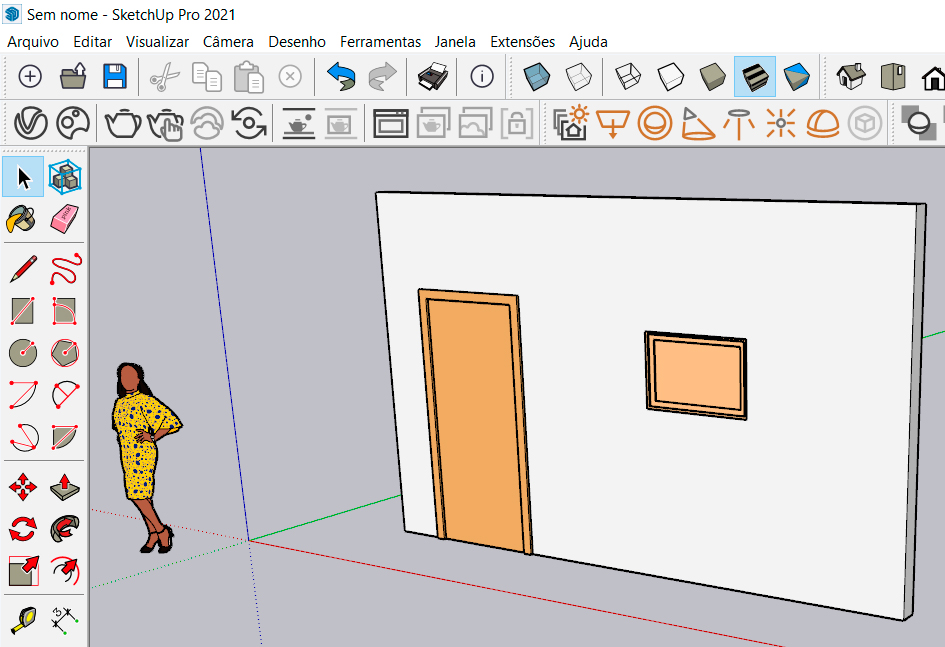
Task: Create a new file with the plus icon
Action: point(30,77)
